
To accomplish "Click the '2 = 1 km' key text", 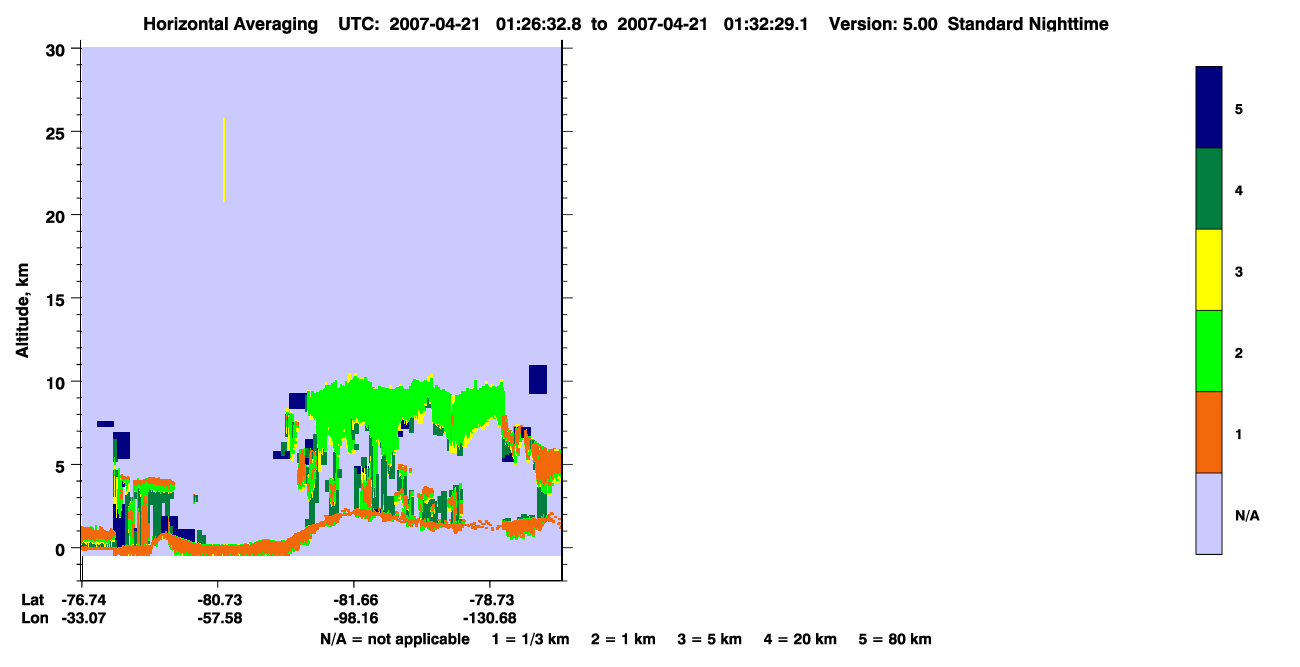I will click(623, 639).
